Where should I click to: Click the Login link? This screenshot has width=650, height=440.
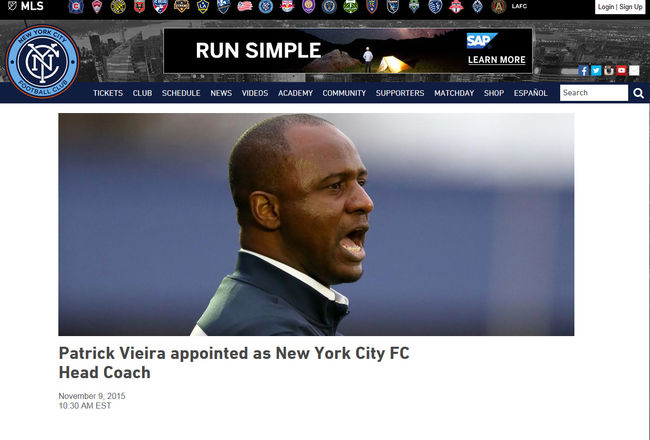tap(606, 7)
